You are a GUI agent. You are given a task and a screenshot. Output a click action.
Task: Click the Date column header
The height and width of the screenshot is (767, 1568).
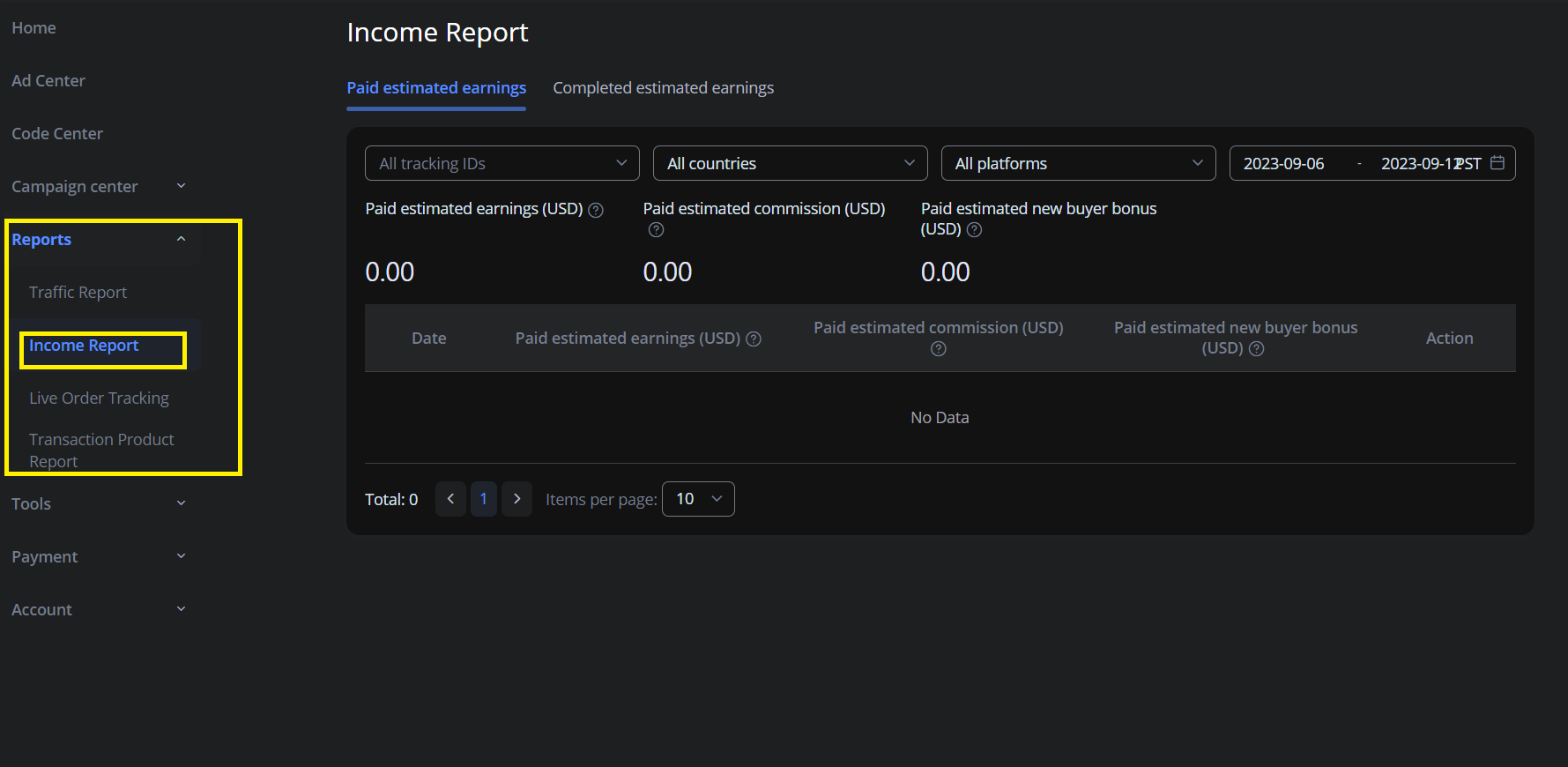(x=429, y=339)
